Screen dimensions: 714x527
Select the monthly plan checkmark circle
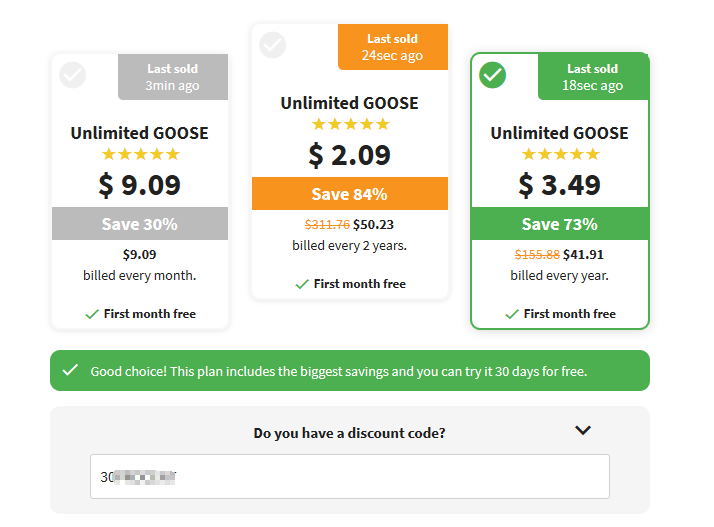[x=72, y=75]
